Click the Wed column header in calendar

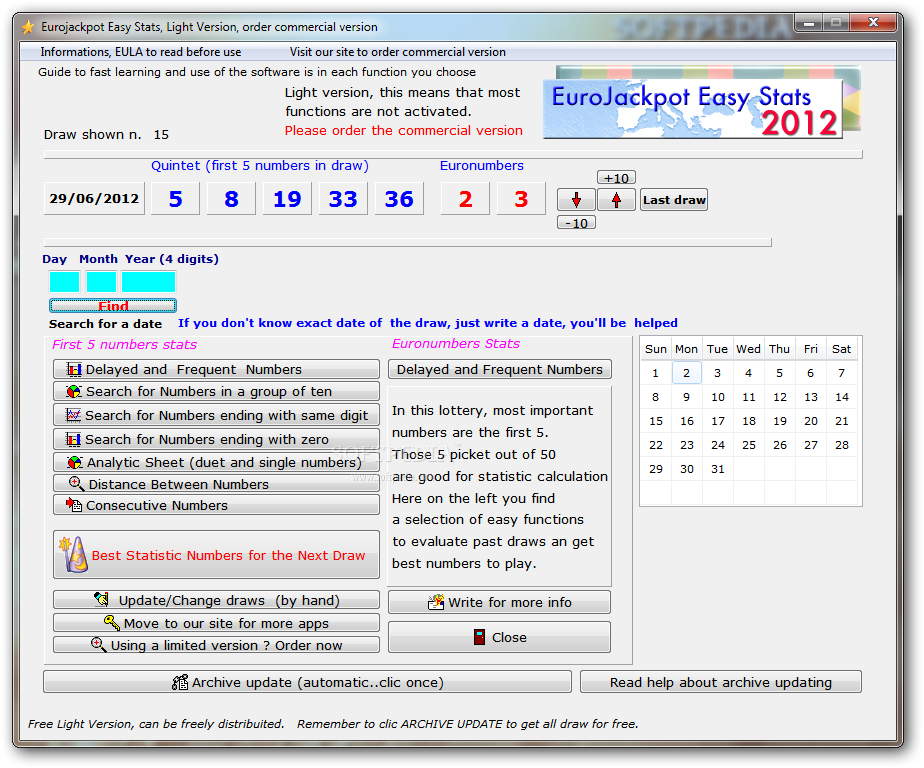pos(748,349)
